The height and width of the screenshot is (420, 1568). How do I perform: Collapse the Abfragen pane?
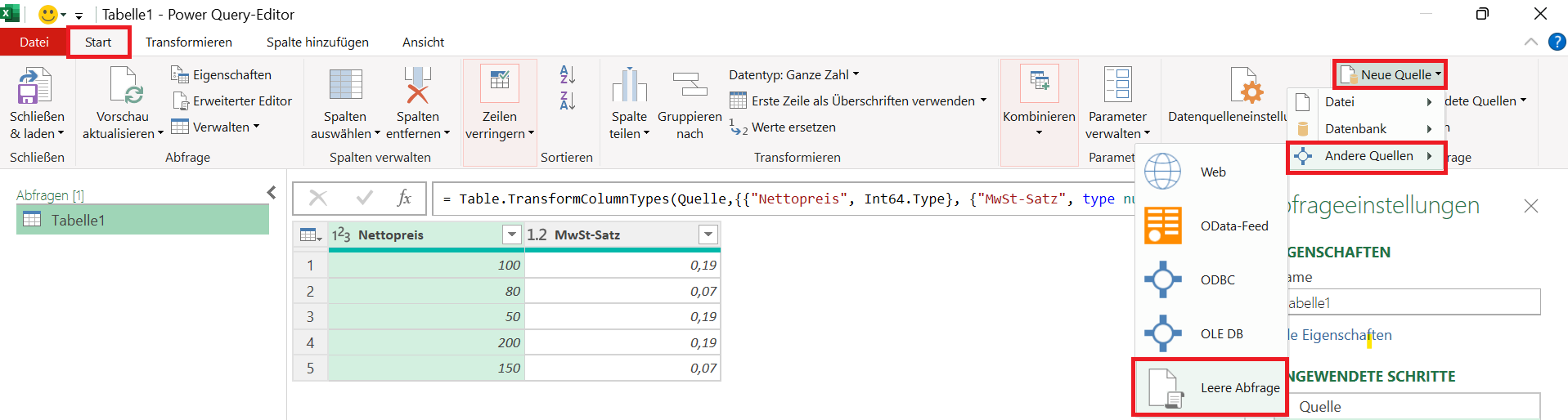click(x=272, y=192)
